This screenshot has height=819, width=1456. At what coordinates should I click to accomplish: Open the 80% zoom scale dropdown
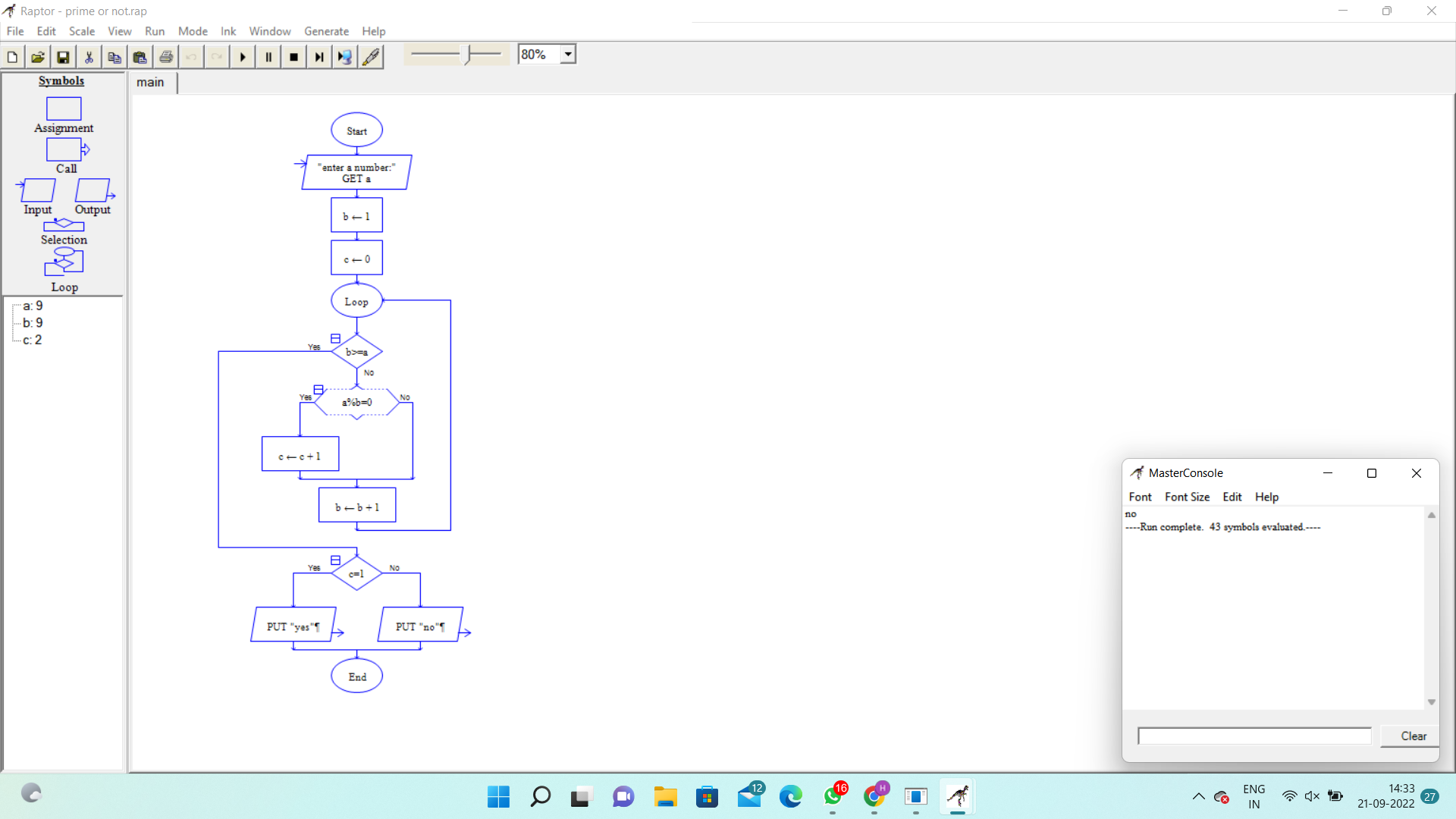click(568, 55)
